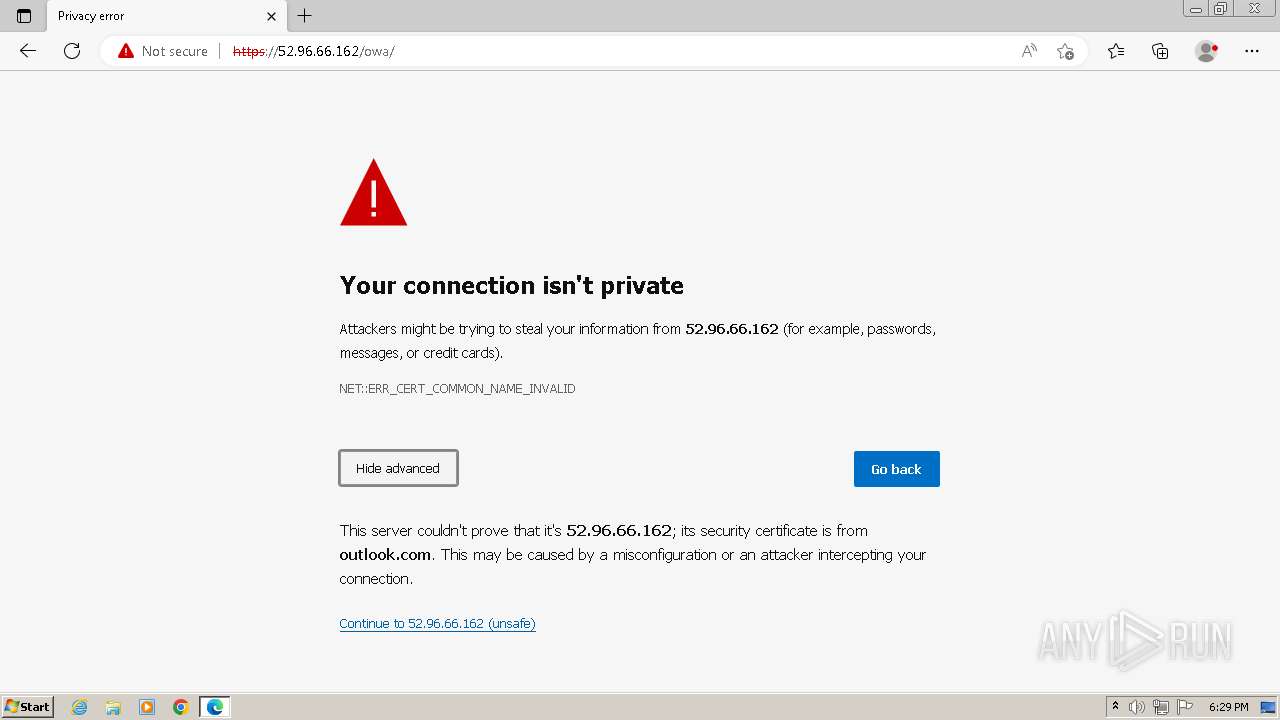Select the Privacy error tab
Screen dimensions: 1280x720
coord(150,16)
